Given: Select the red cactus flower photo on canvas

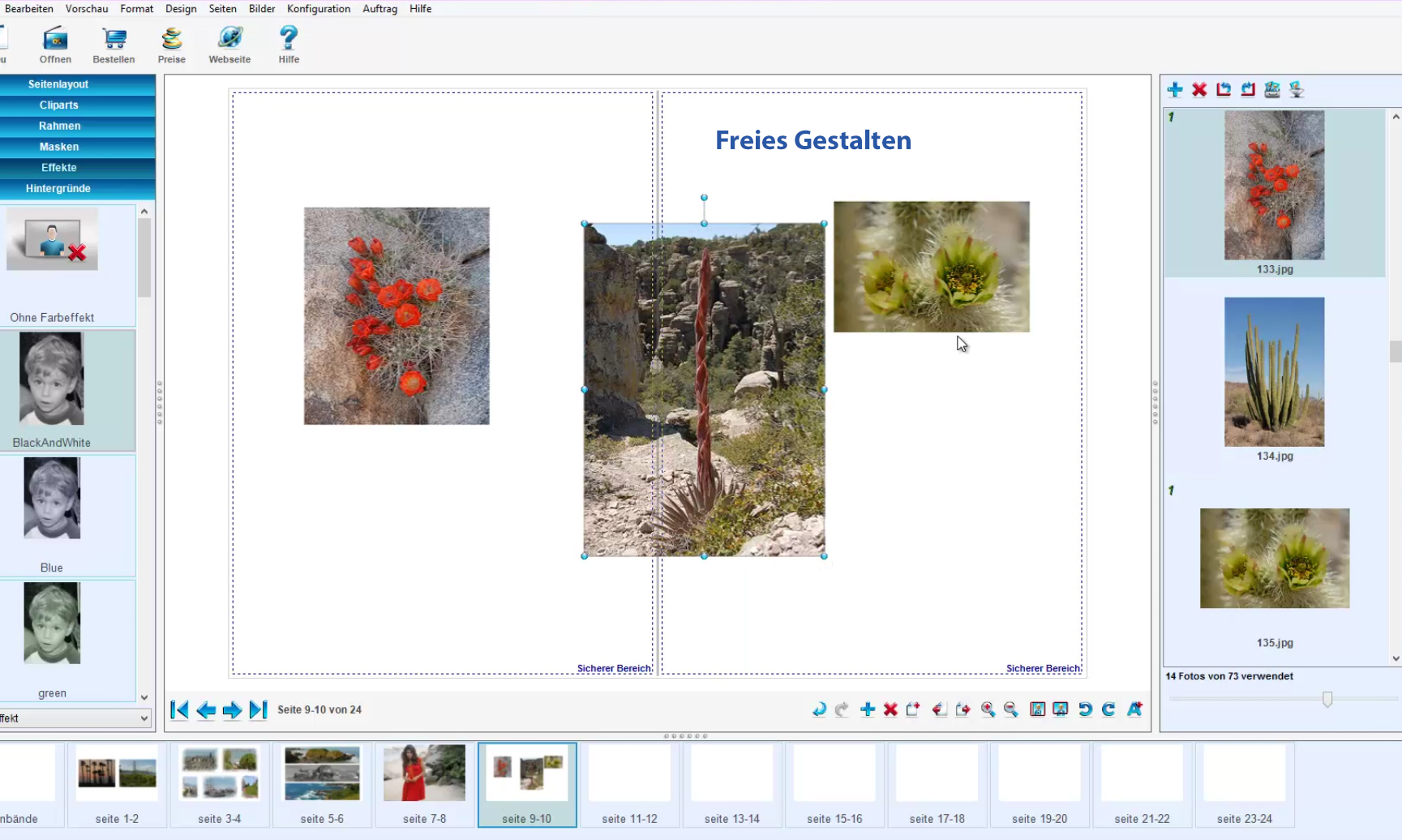Looking at the screenshot, I should pos(397,315).
